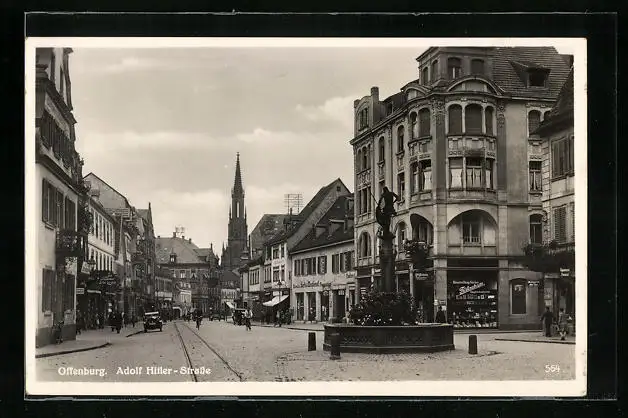Screen dimensions: 628x418
Task: Select the street name caption beside "Offenburg."
Action: click(163, 371)
